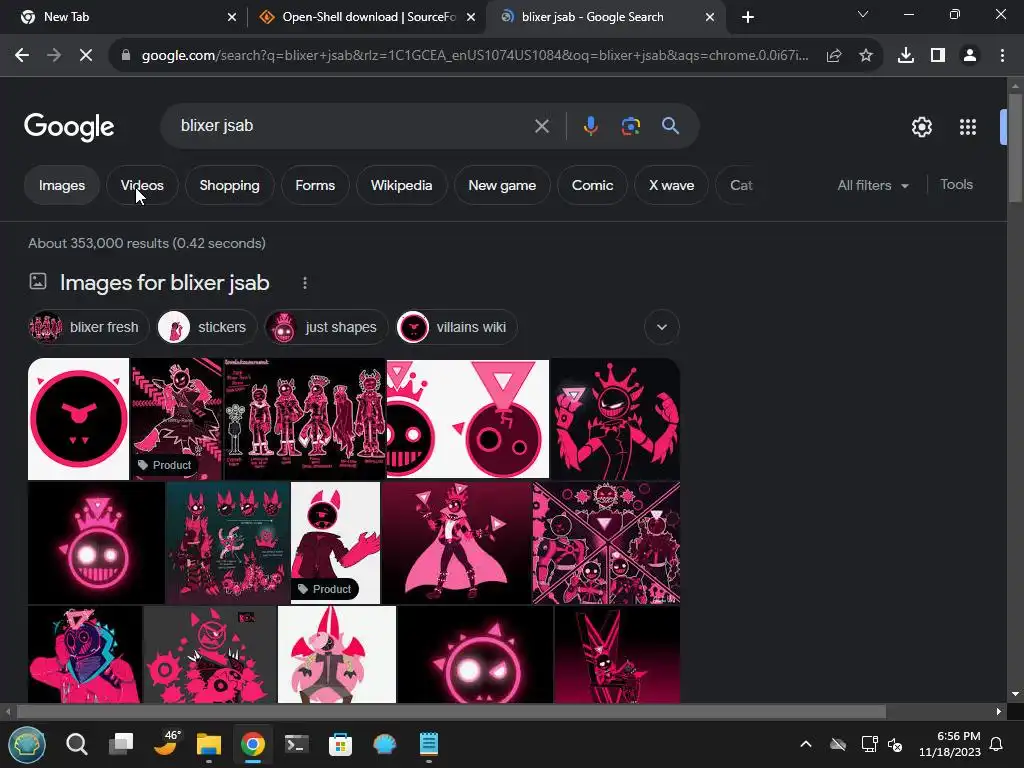Open a new browser tab with plus
This screenshot has height=768, width=1024.
(748, 17)
